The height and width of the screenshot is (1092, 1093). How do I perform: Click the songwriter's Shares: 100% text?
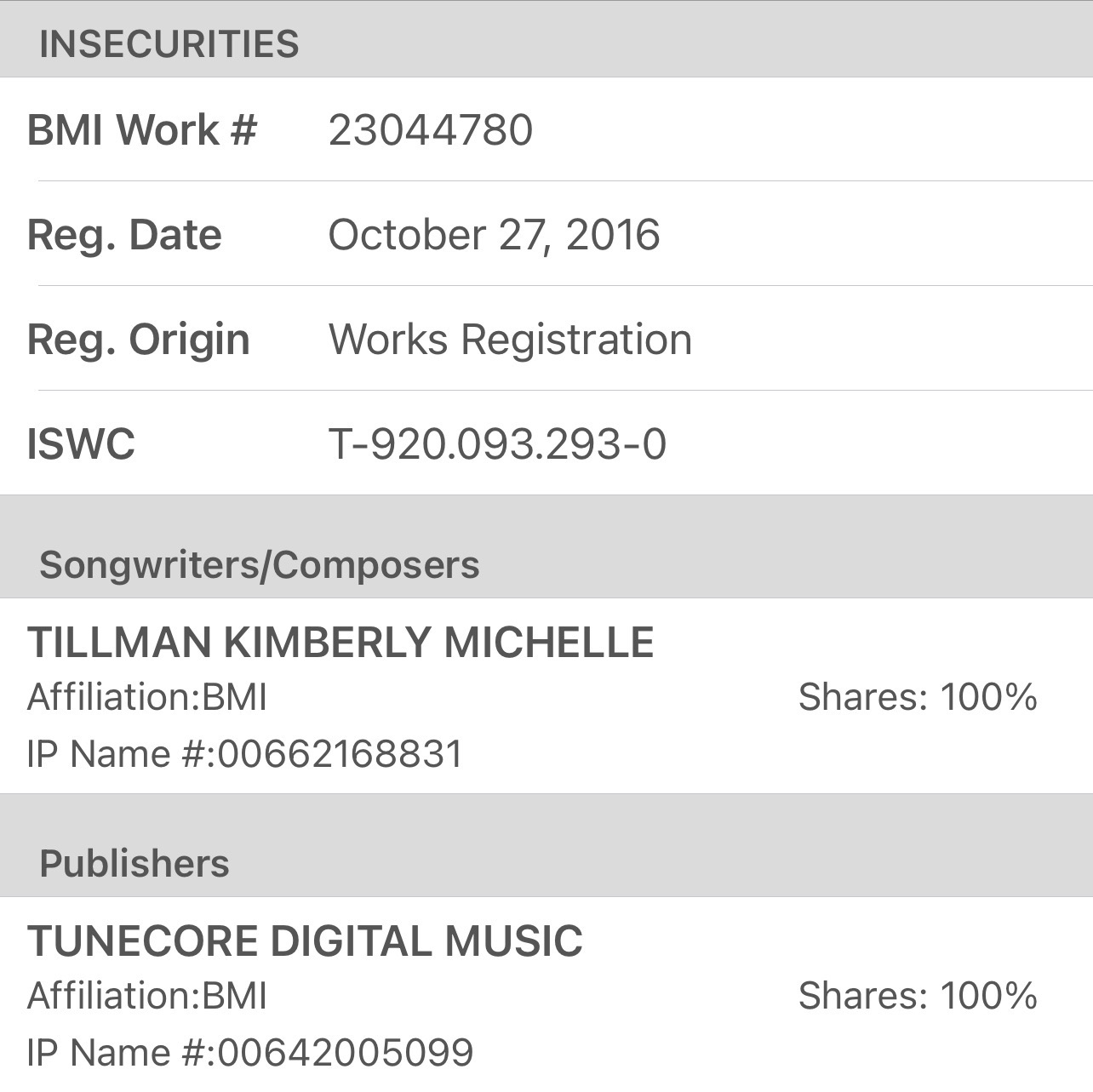[x=918, y=698]
